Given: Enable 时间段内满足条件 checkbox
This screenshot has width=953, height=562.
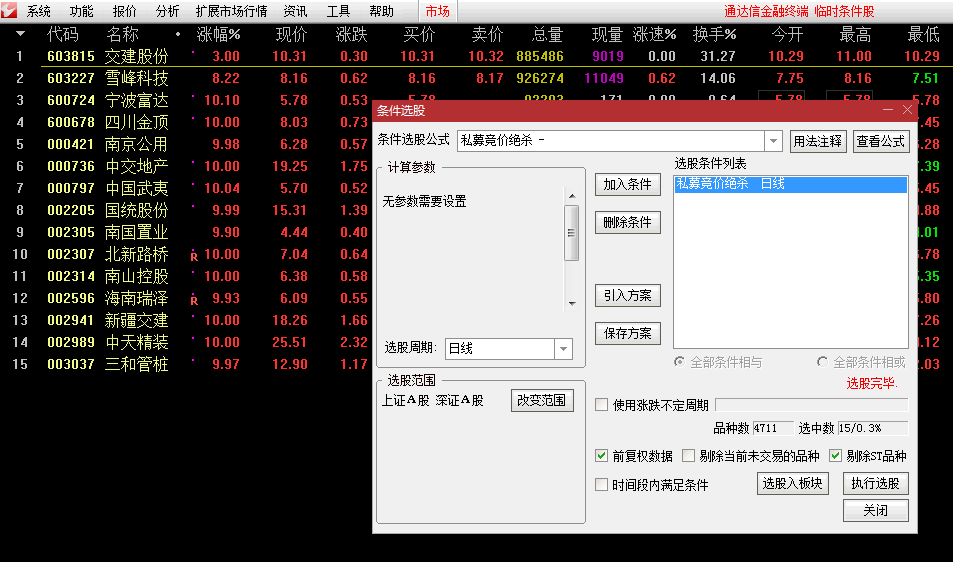Looking at the screenshot, I should pyautogui.click(x=601, y=484).
